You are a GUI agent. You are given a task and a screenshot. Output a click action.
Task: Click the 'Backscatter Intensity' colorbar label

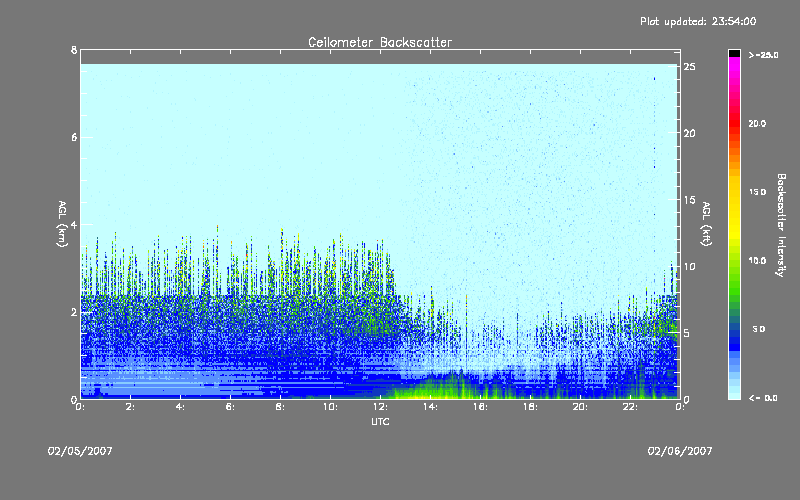tap(781, 225)
